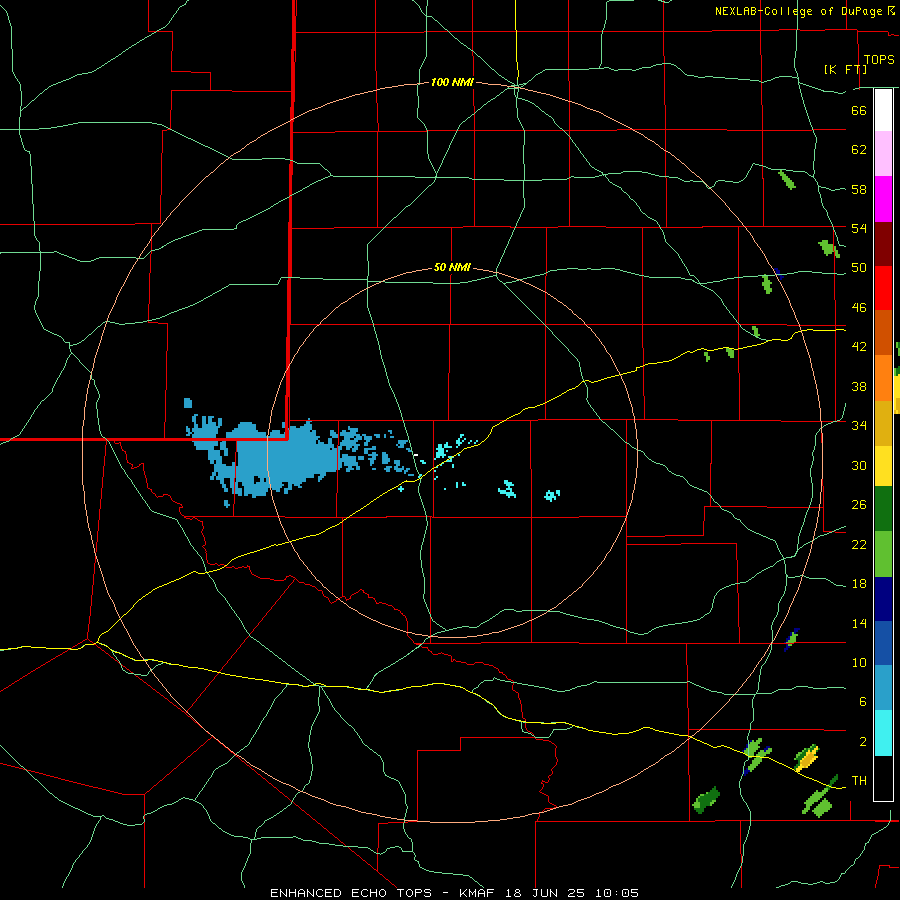The width and height of the screenshot is (900, 900).
Task: Click the legend value 42
Action: click(x=859, y=346)
